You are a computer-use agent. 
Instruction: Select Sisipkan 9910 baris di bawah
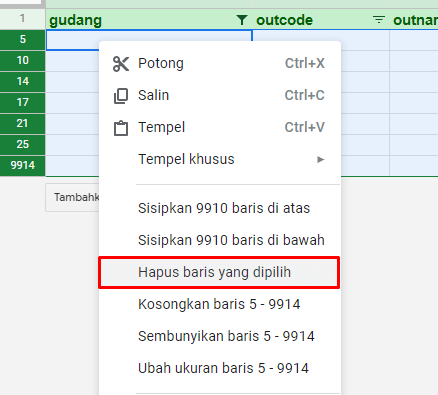click(220, 240)
